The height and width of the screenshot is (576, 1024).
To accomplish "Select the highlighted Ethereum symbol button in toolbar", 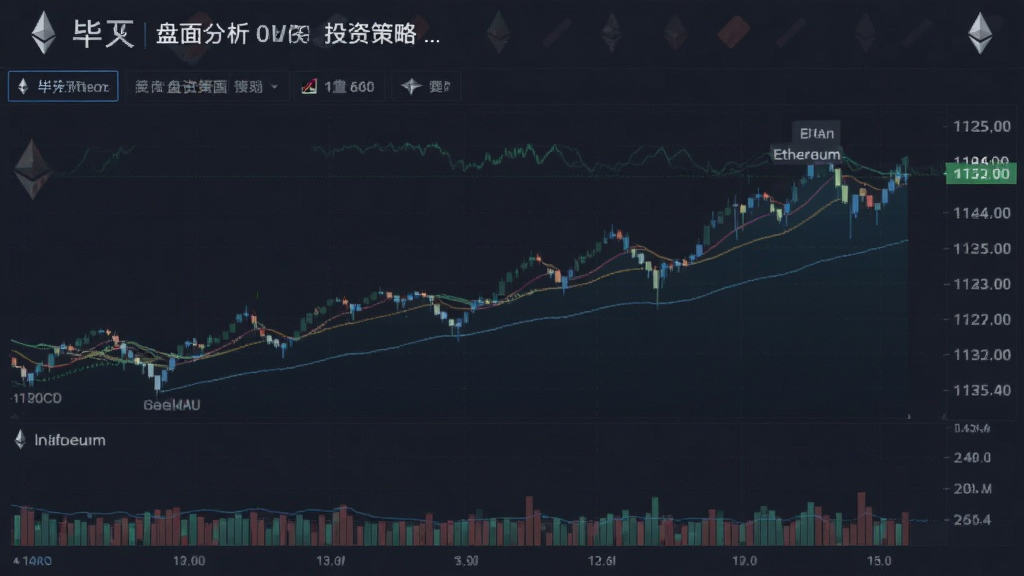I will coord(63,86).
